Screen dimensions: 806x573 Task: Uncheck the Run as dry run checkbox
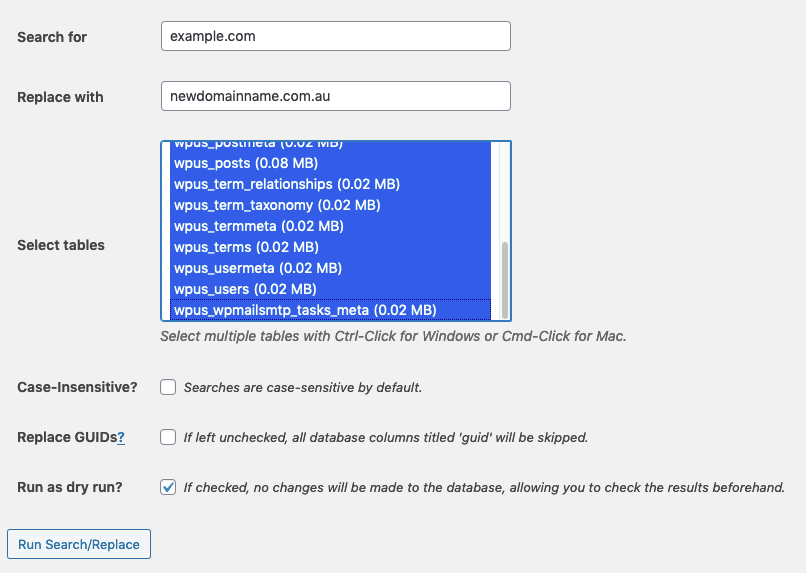168,487
